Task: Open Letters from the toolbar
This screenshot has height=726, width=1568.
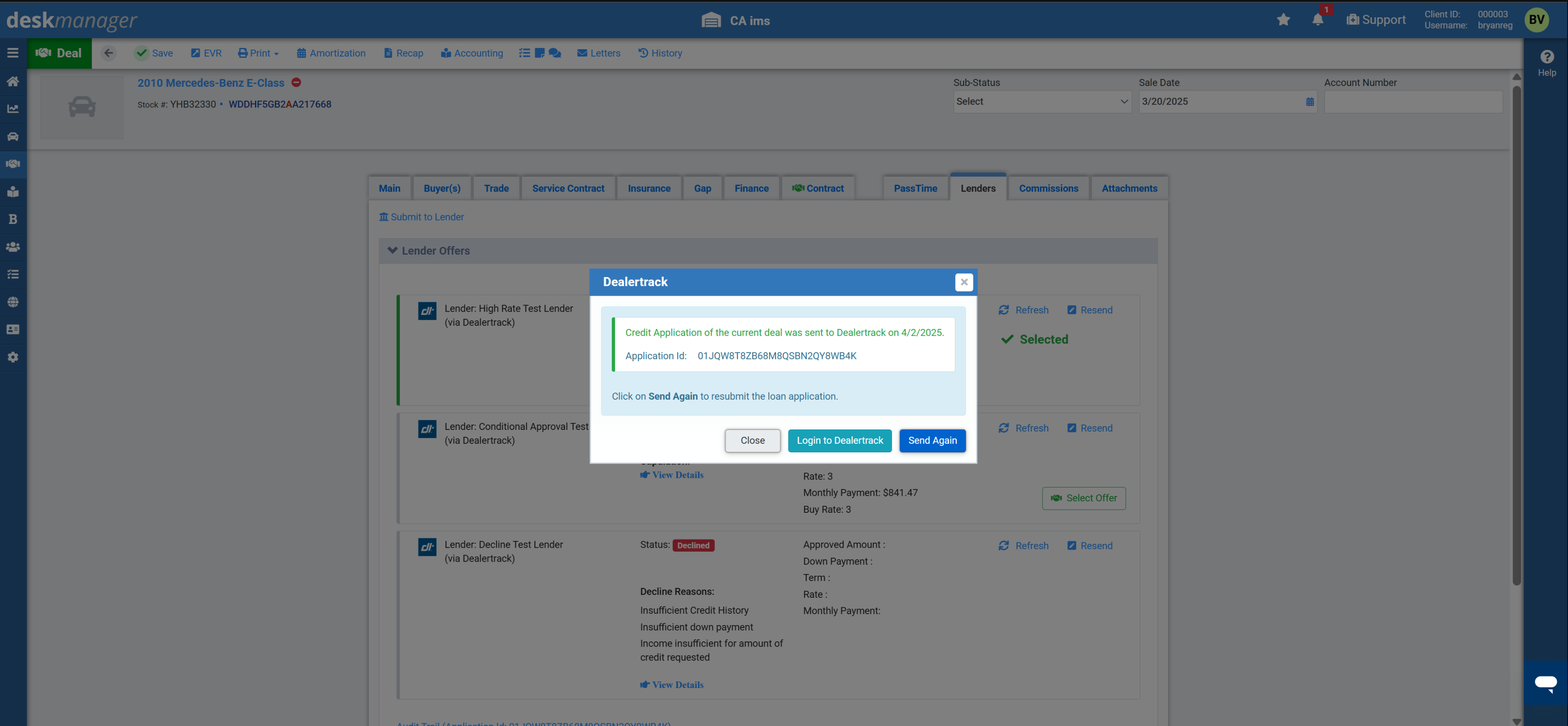Action: pos(599,53)
